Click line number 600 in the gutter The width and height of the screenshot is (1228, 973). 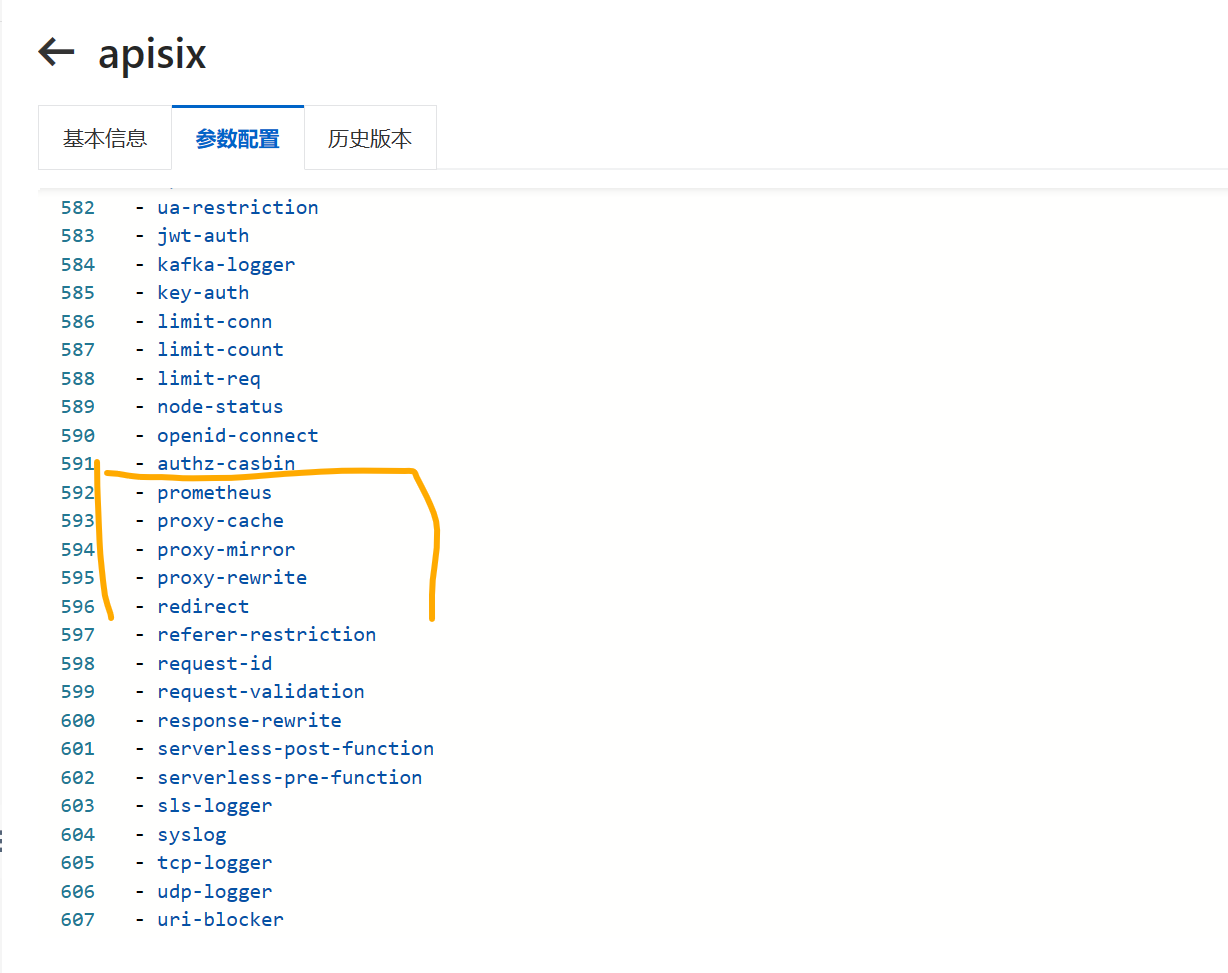click(77, 720)
